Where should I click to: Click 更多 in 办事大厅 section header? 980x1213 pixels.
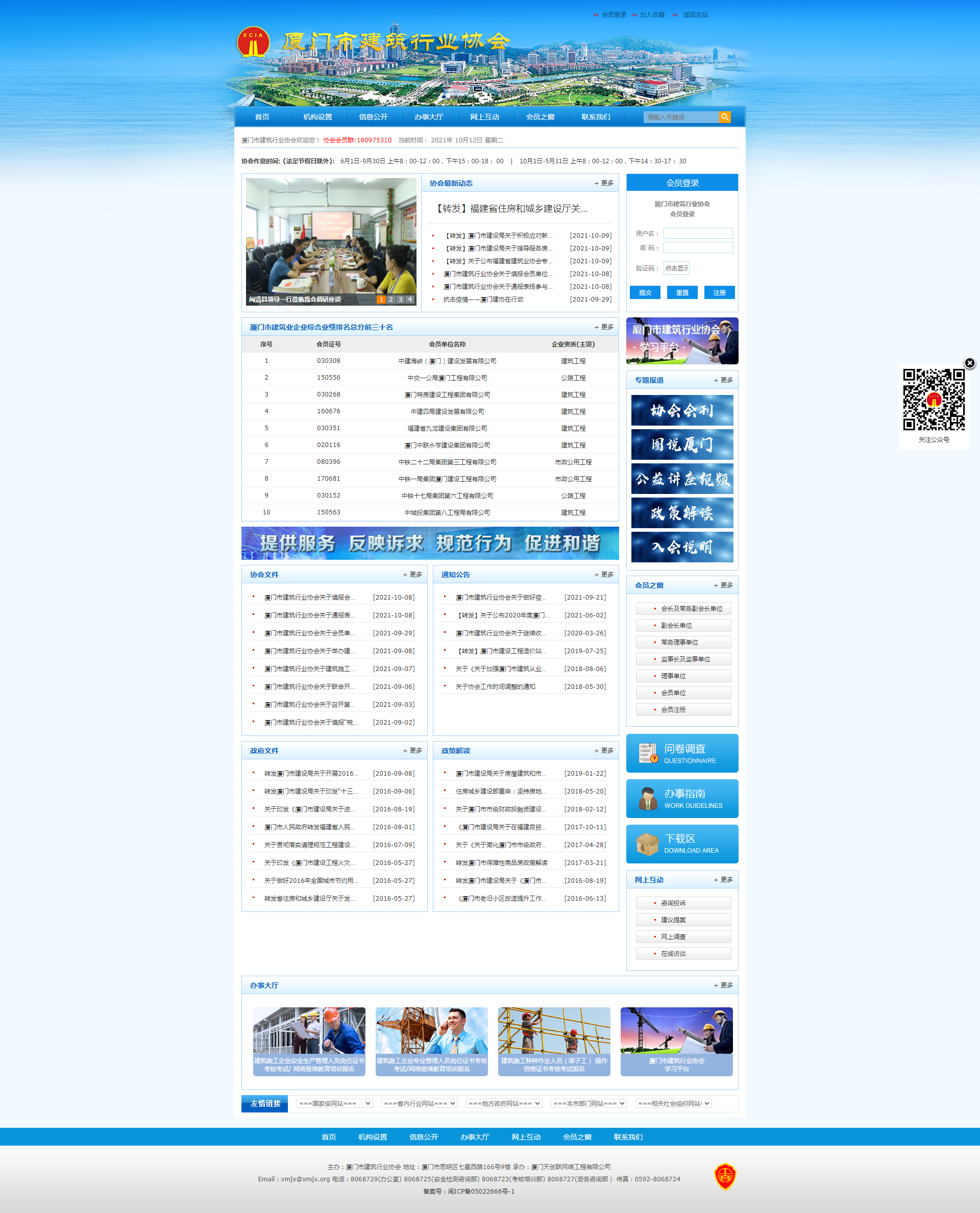[x=723, y=985]
